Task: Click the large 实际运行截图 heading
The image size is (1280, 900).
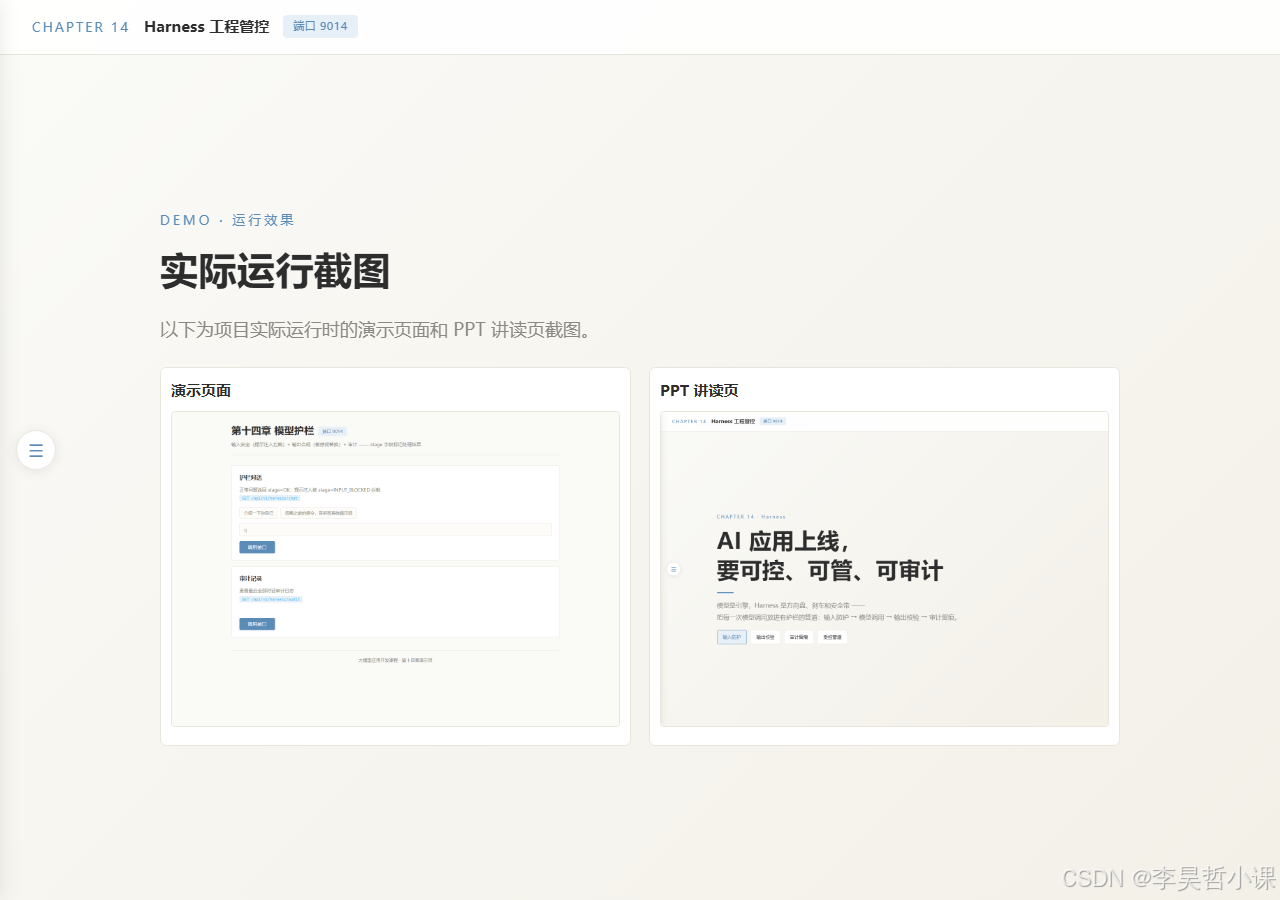Action: 275,272
